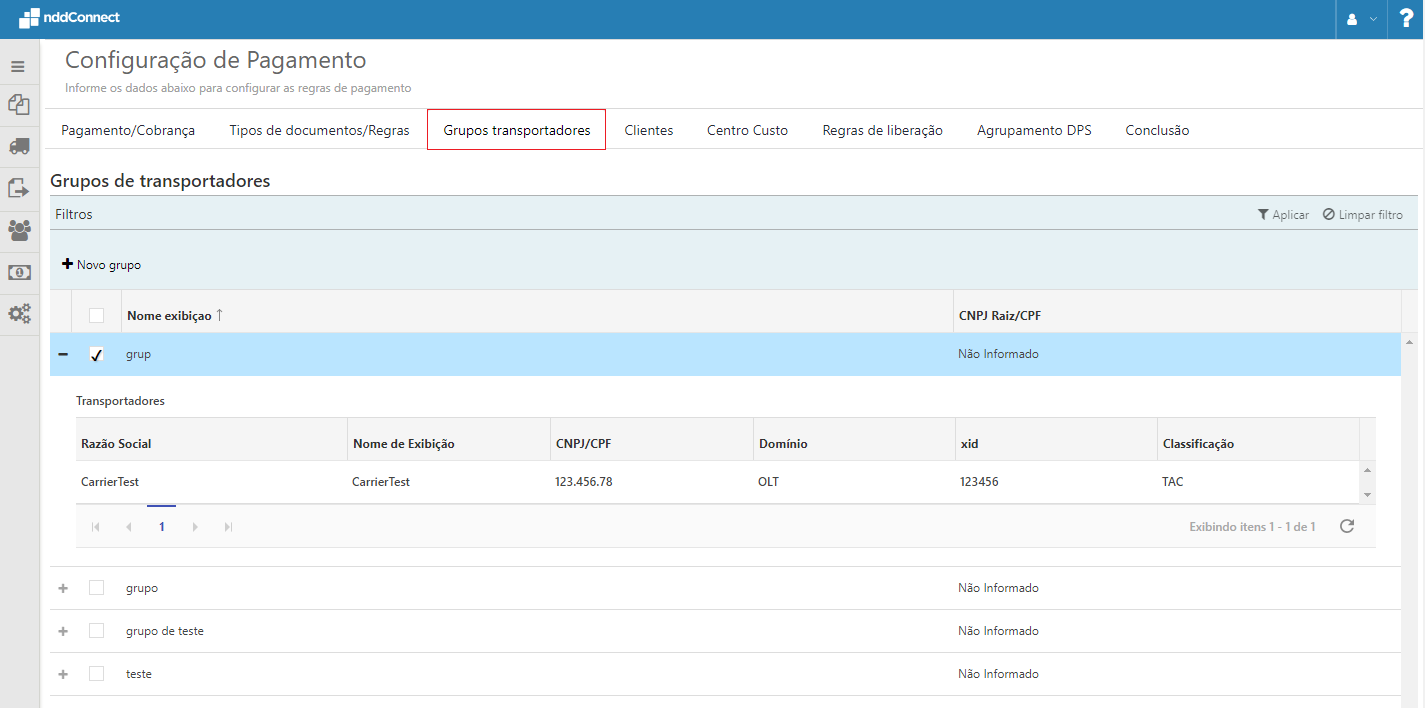This screenshot has width=1425, height=708.
Task: Click Limpar filtro button
Action: [x=1362, y=215]
